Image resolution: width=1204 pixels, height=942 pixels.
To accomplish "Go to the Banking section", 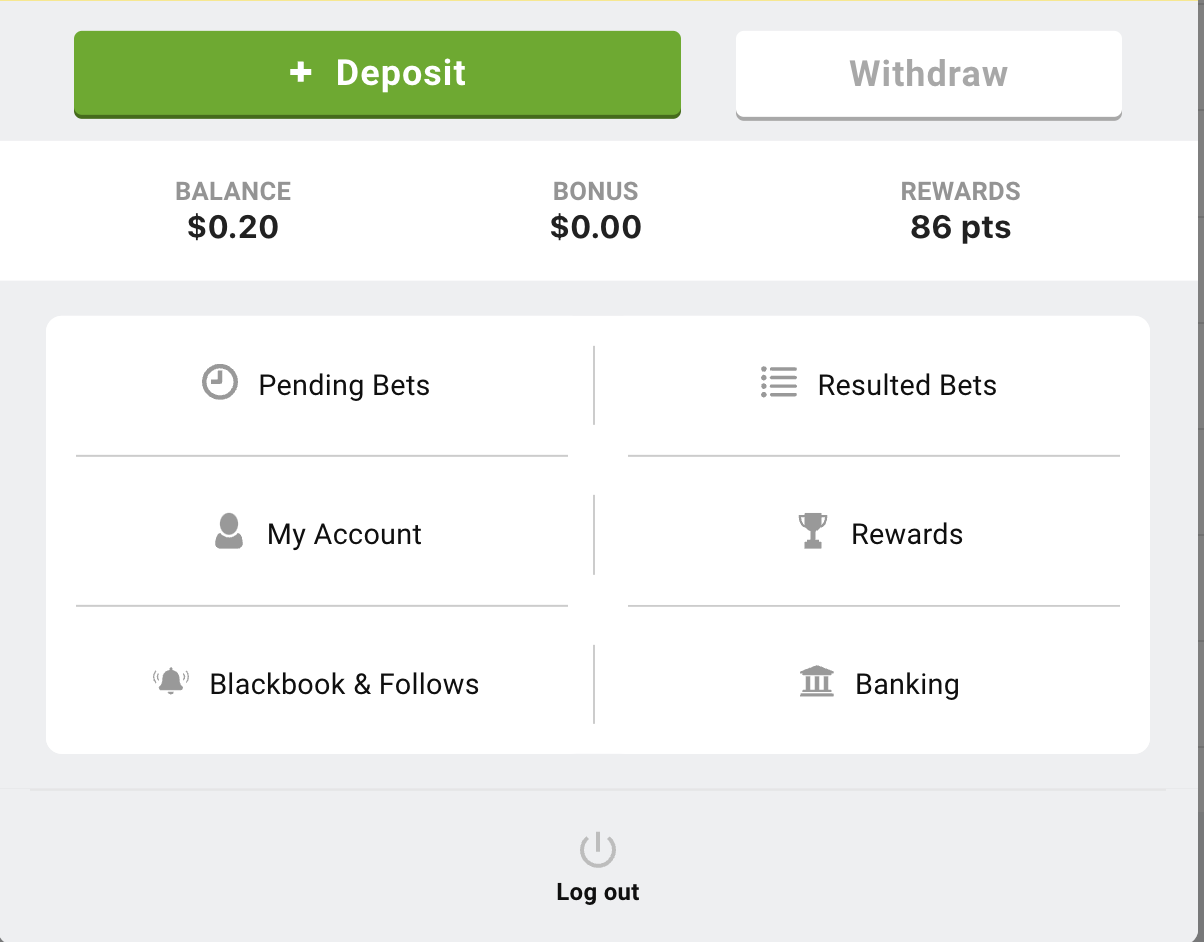I will pos(906,684).
